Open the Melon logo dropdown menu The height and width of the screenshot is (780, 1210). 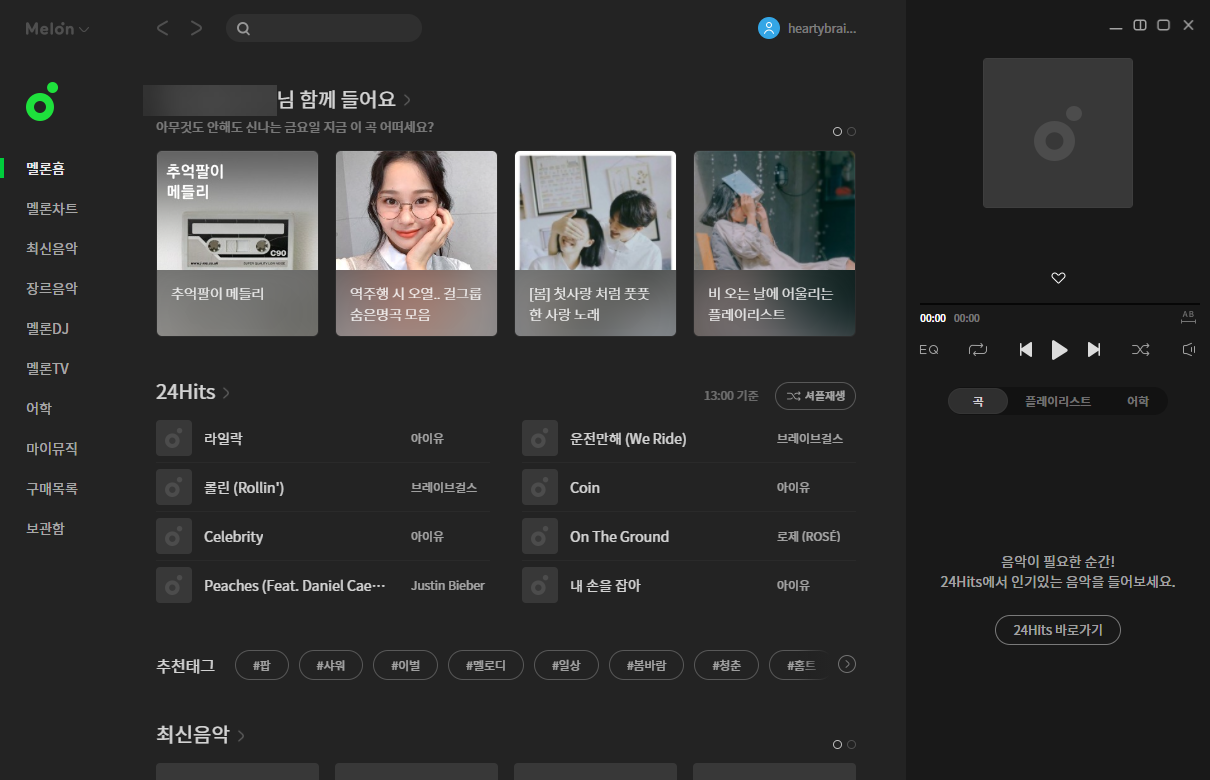click(57, 29)
